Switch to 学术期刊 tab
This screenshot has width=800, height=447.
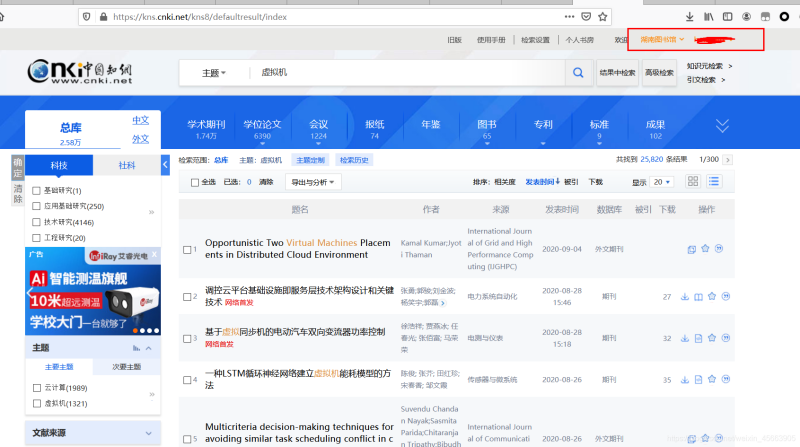206,129
